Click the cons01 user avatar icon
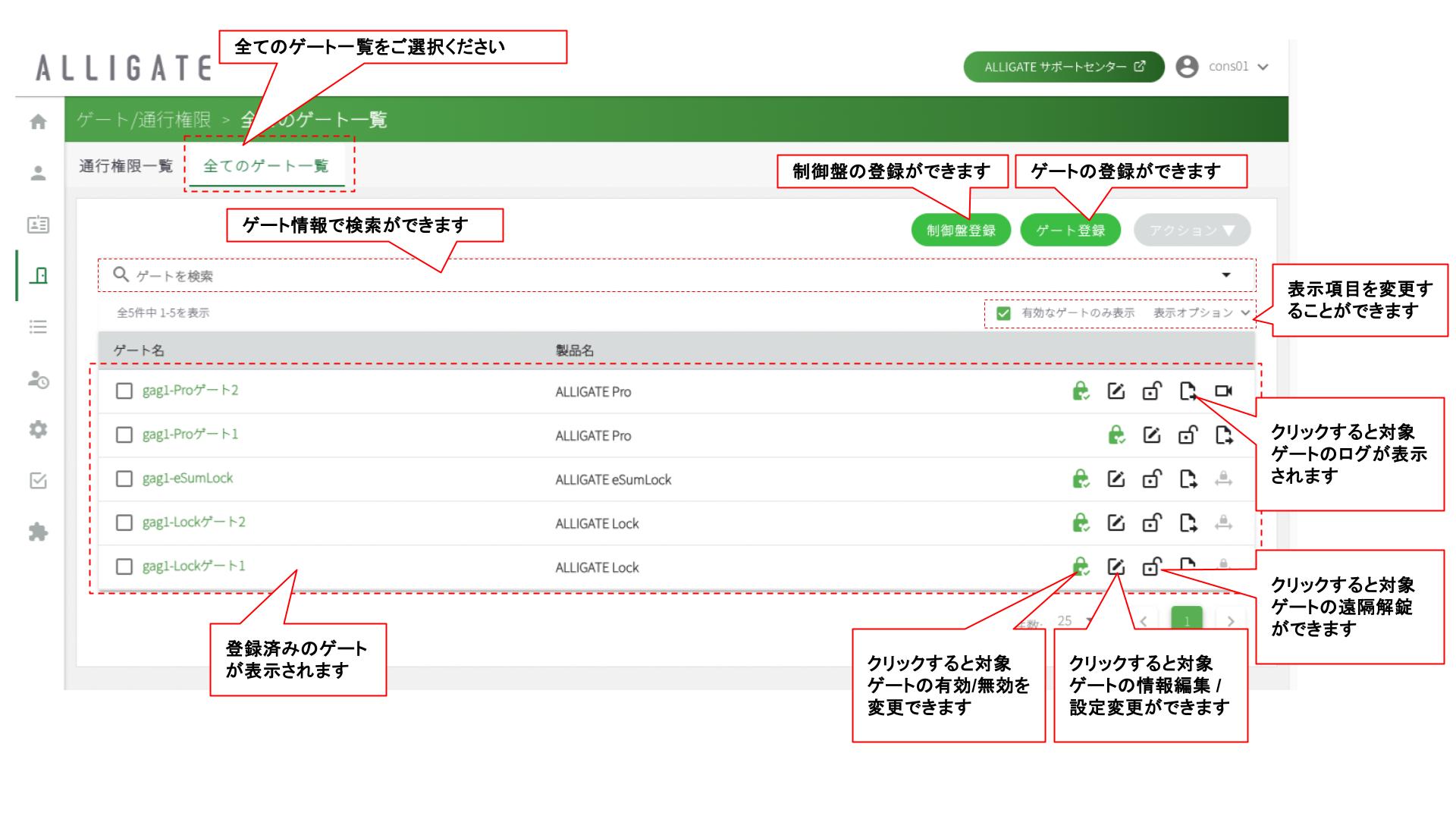1456x819 pixels. point(1187,67)
